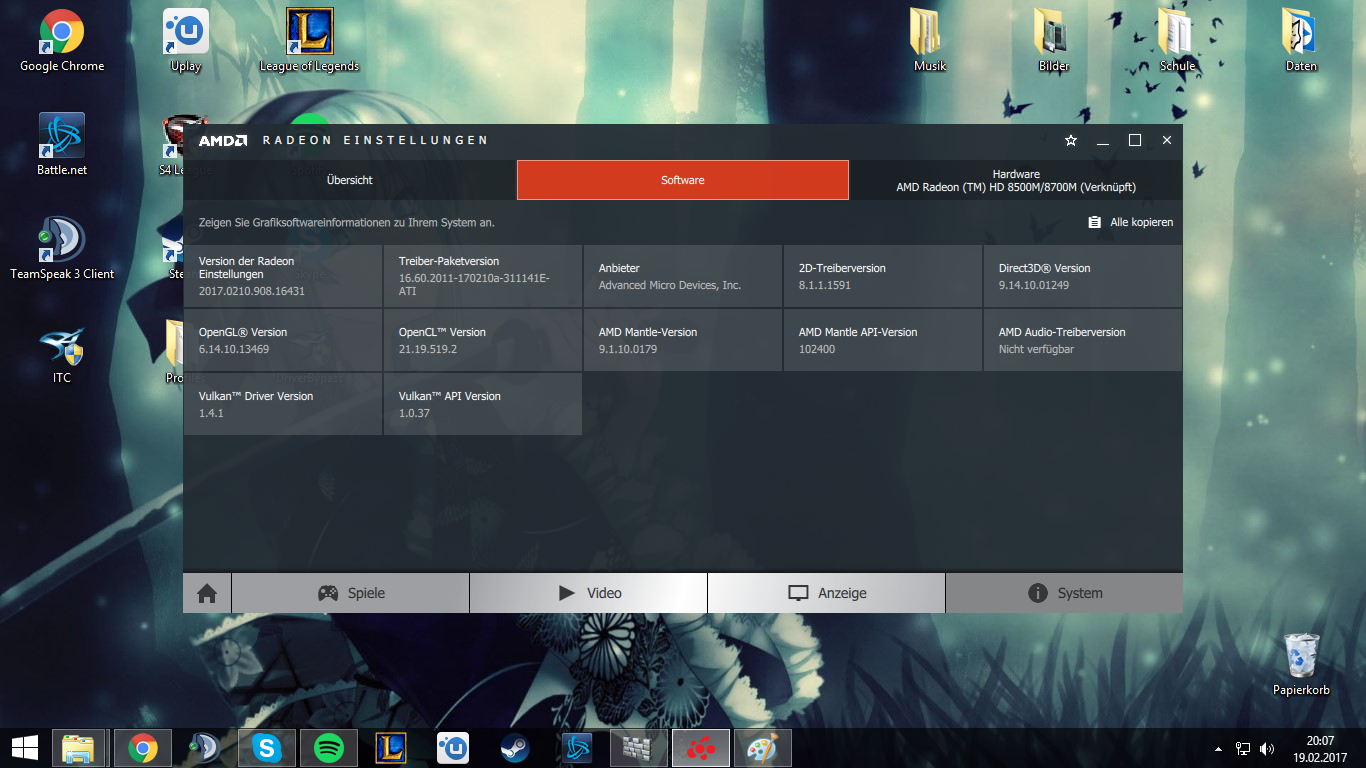Open Steam from the taskbar
Viewport: 1366px width, 768px height.
click(515, 748)
